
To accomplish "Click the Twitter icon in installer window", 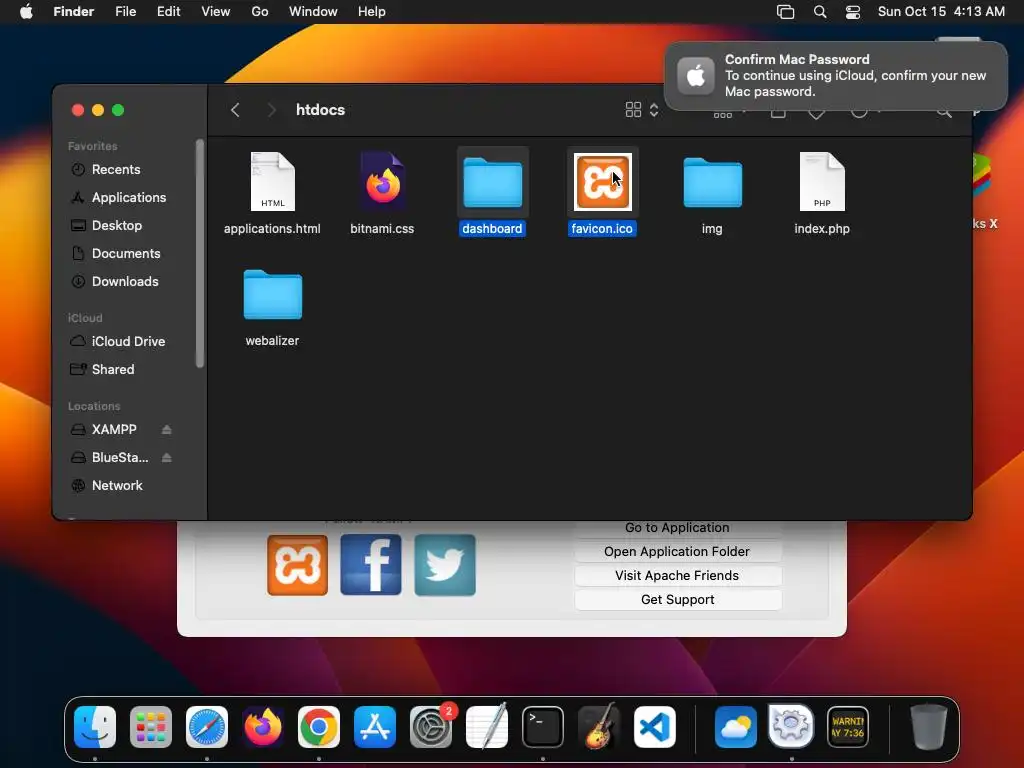I will coord(445,566).
